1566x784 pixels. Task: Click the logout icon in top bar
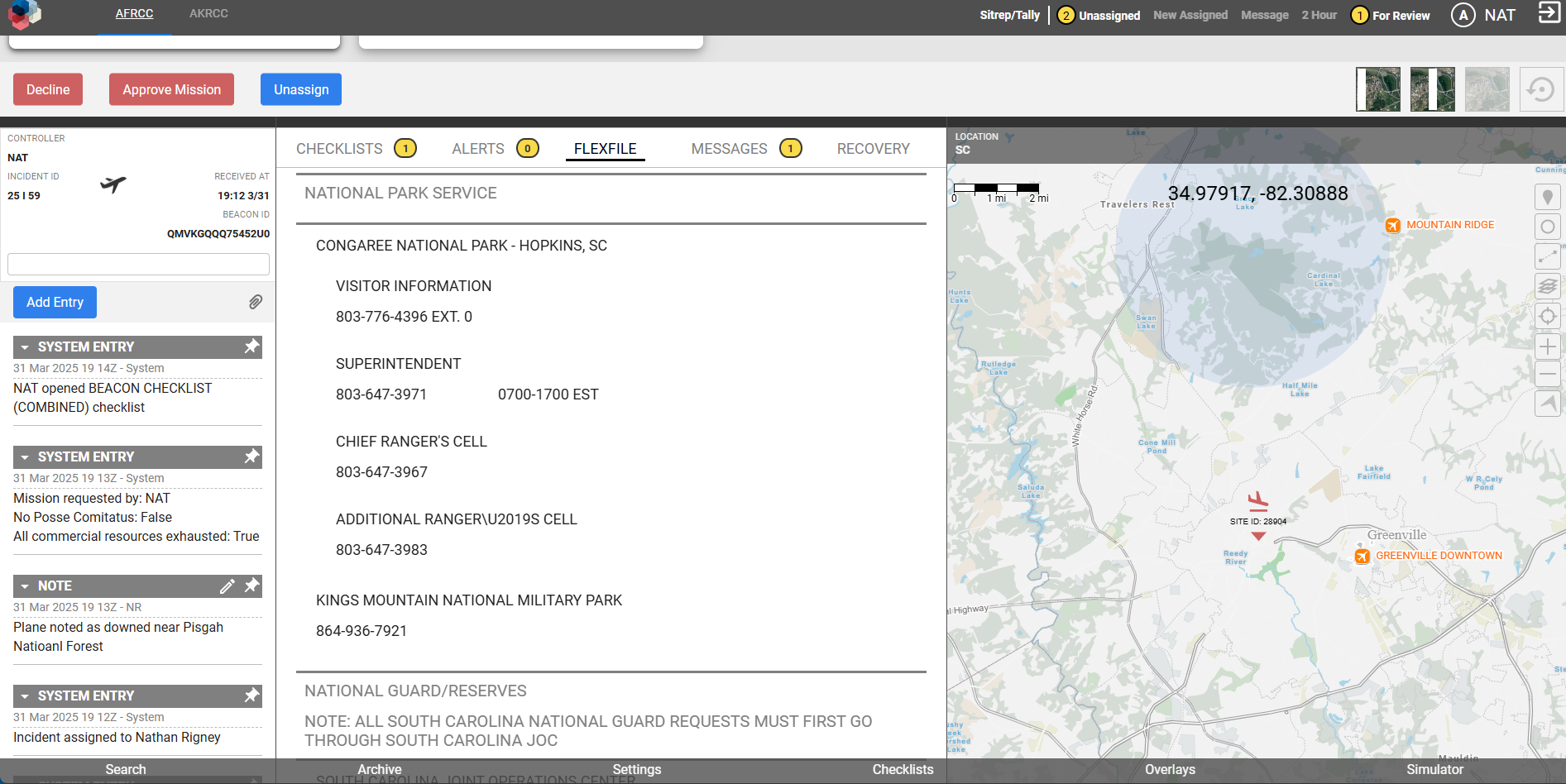(x=1549, y=14)
